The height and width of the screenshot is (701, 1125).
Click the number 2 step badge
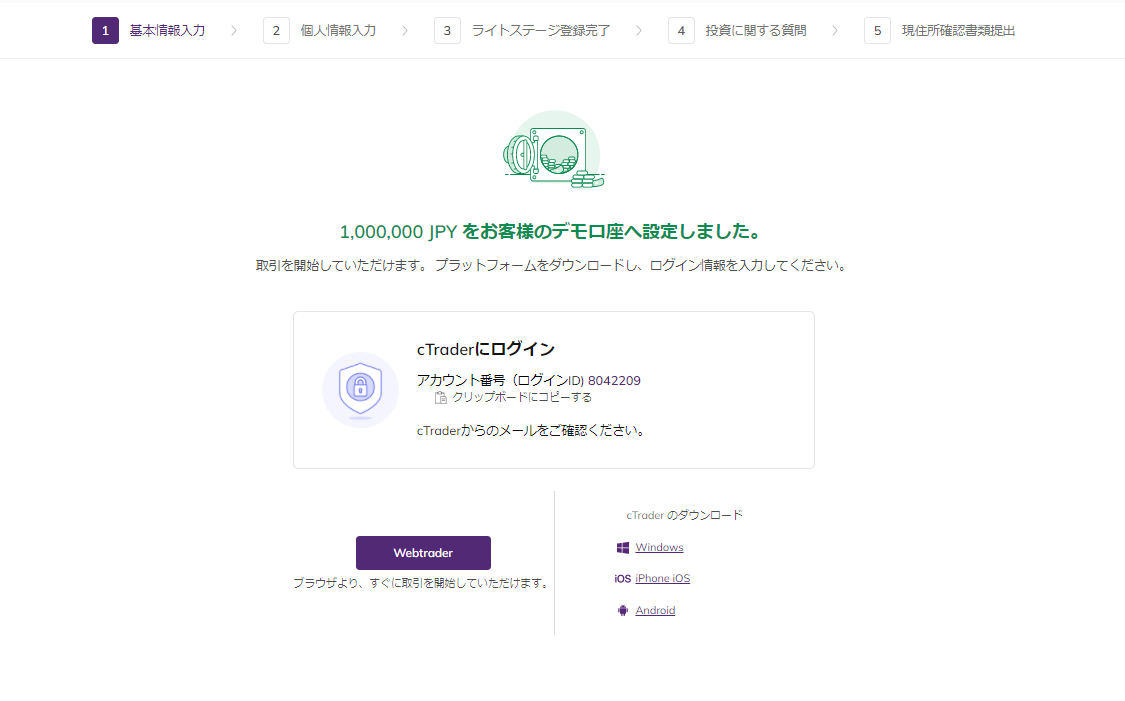click(276, 31)
